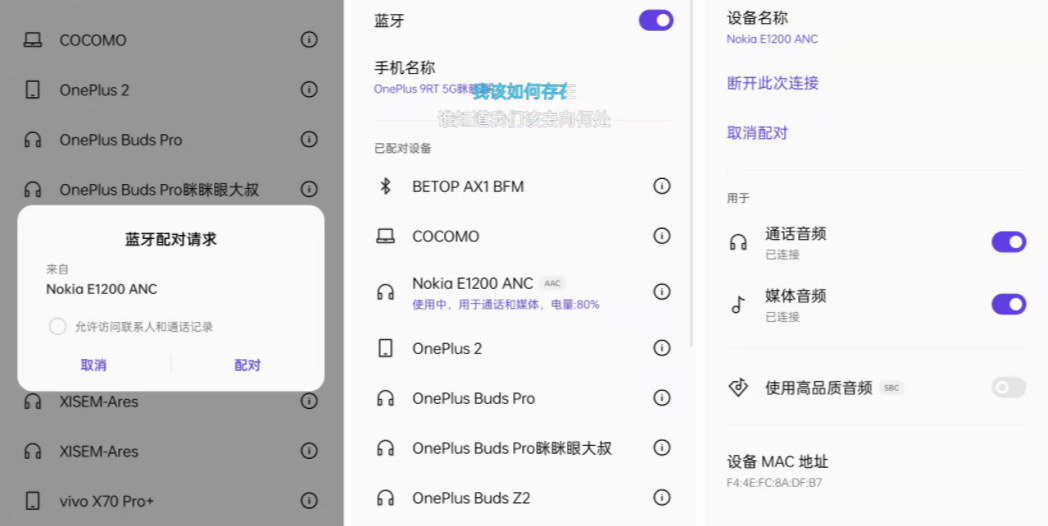Tap info icon for COCOMO behind pairing dialog
The width and height of the screenshot is (1048, 526).
(x=309, y=39)
